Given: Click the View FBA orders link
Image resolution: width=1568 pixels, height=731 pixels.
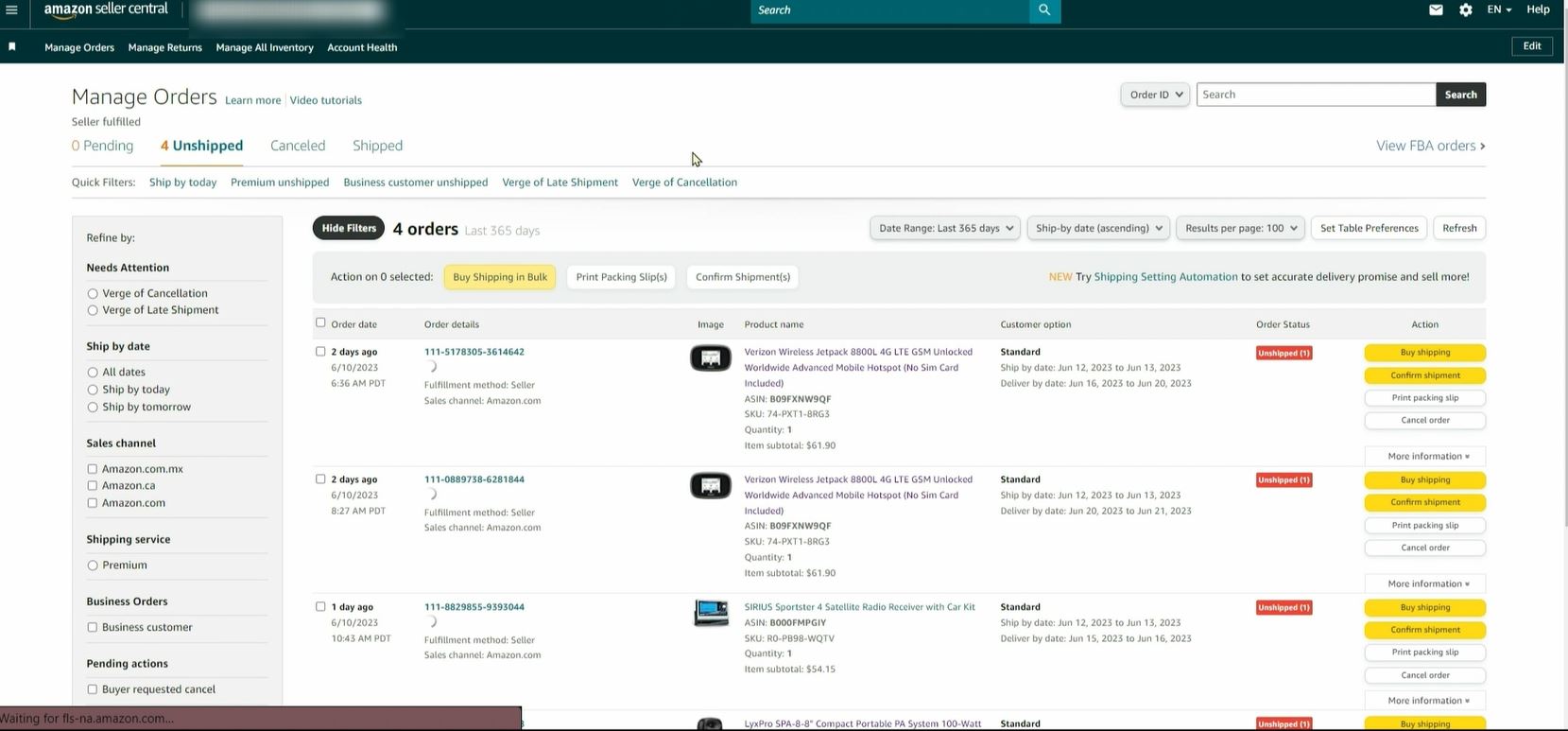Looking at the screenshot, I should [1431, 146].
